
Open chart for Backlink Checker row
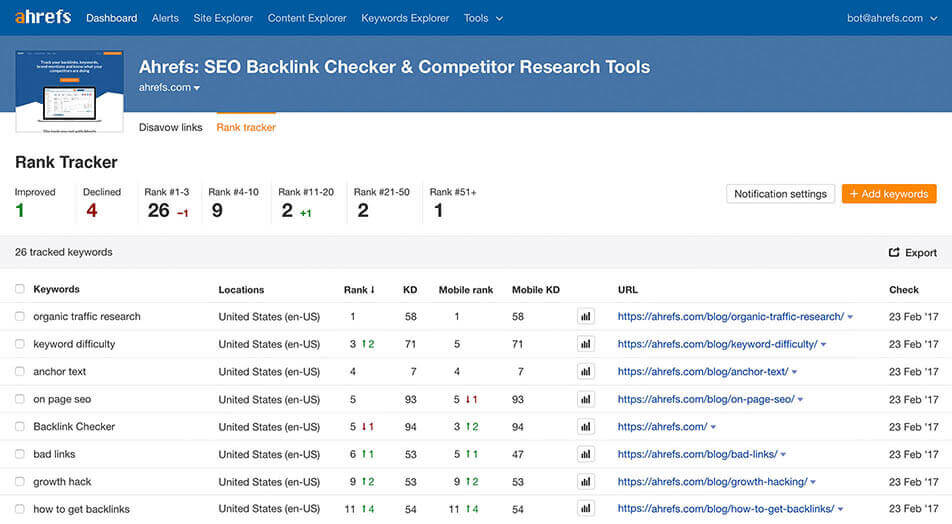585,426
